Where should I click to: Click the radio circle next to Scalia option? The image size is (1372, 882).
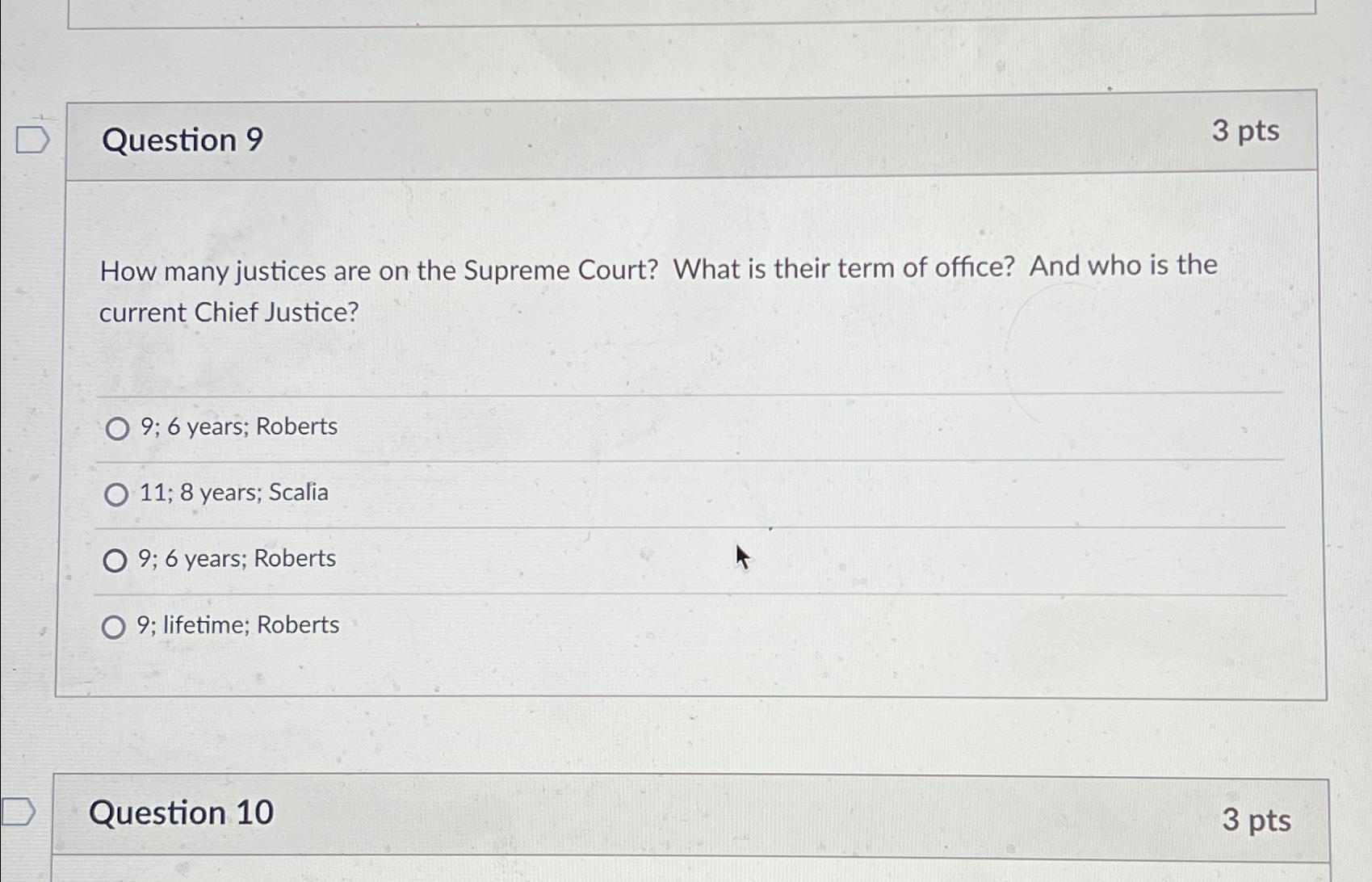[x=116, y=493]
